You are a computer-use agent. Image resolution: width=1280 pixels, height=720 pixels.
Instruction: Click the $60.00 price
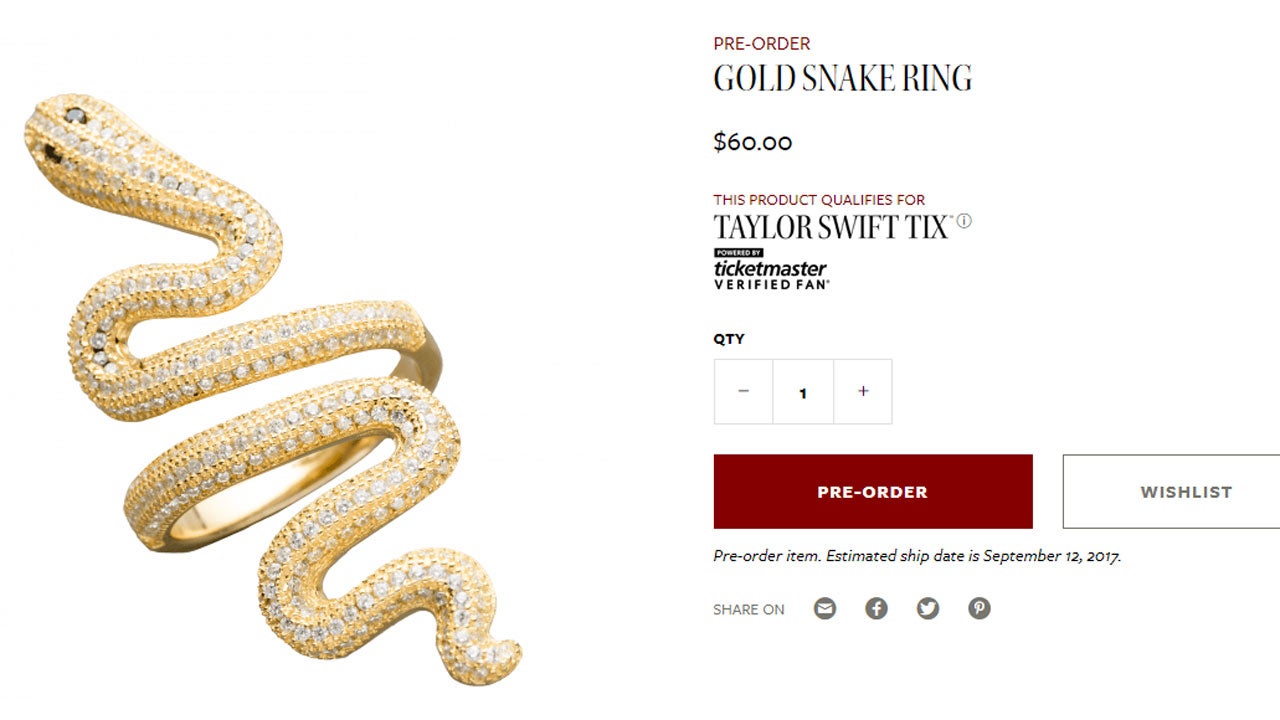point(752,142)
